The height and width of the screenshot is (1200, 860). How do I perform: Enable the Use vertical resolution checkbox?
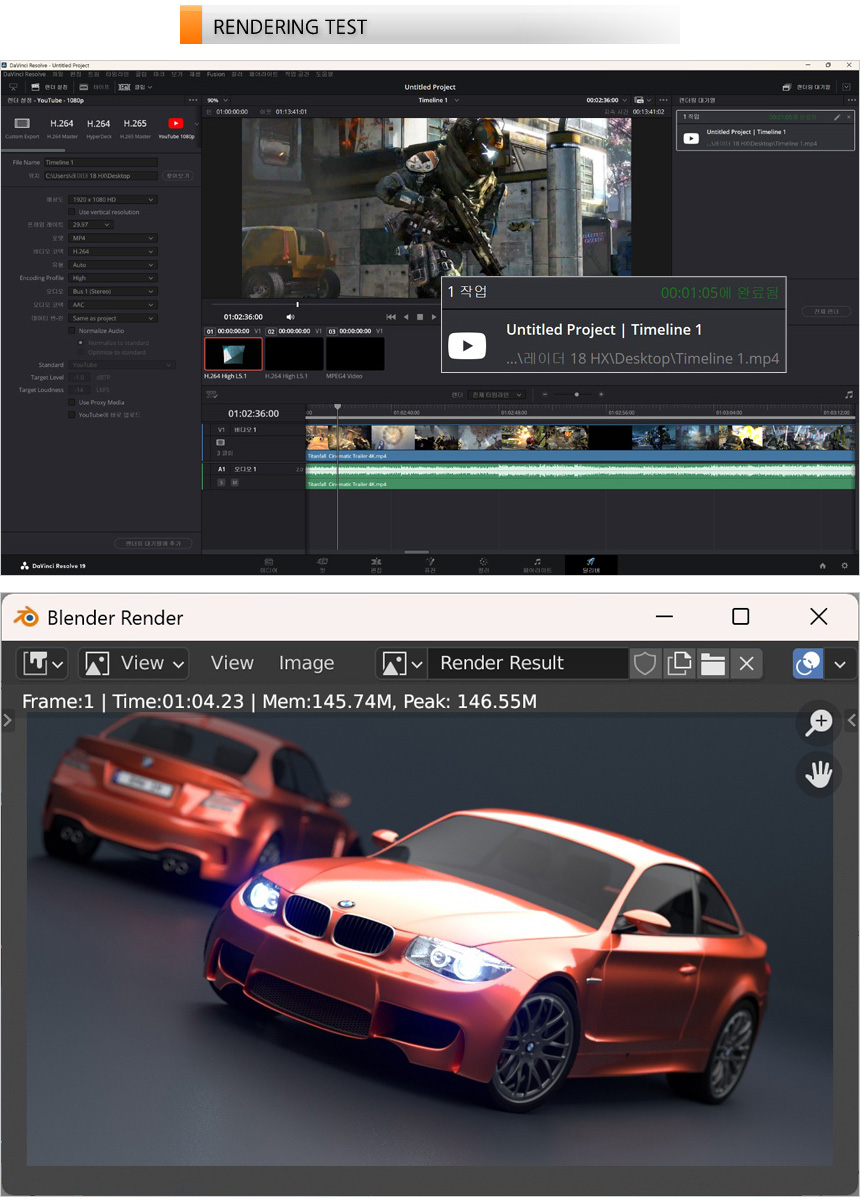[x=71, y=212]
